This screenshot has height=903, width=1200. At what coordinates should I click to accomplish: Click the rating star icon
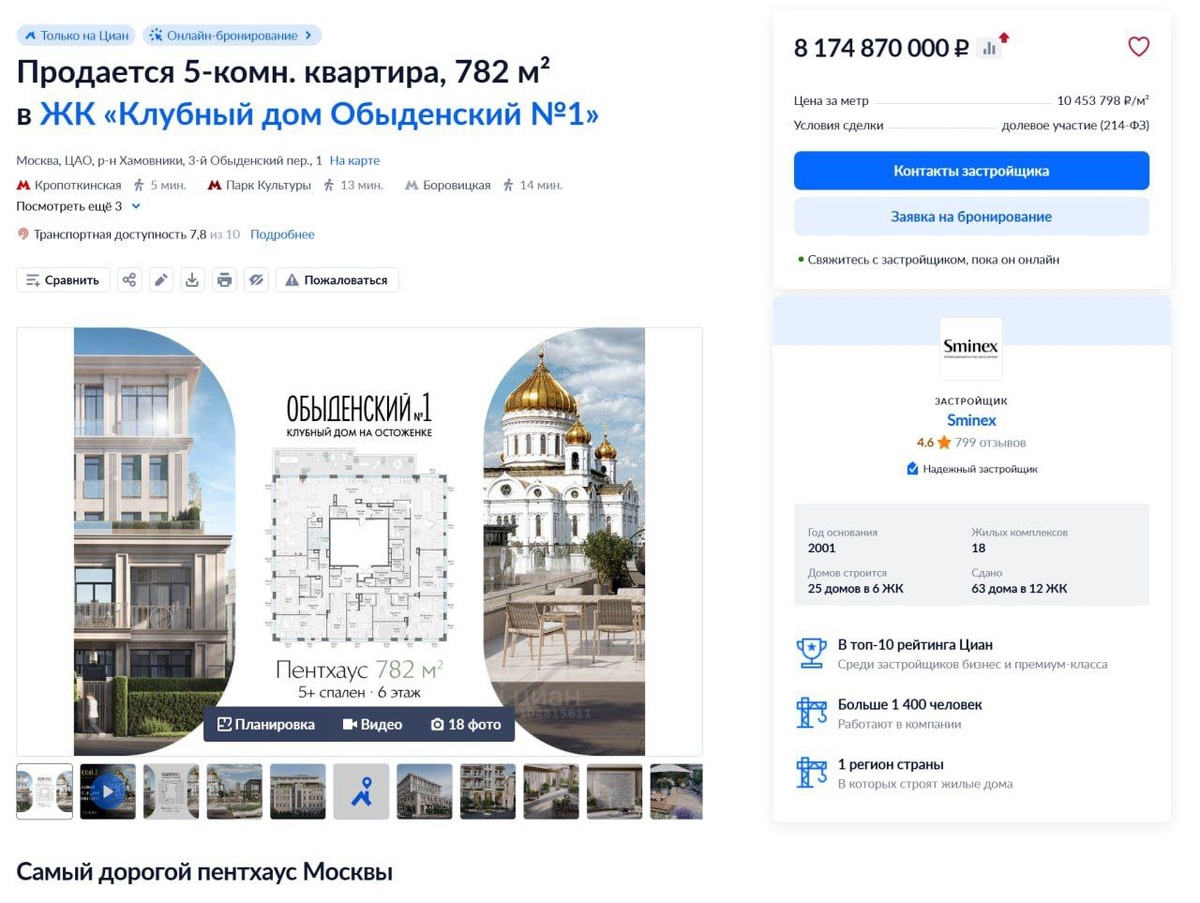[x=943, y=442]
